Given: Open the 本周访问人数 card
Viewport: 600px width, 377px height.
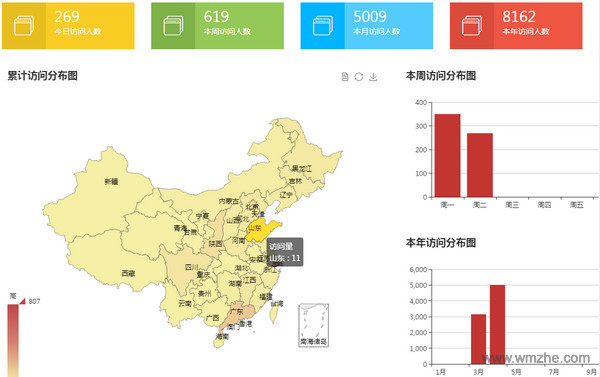Looking at the screenshot, I should click(x=217, y=26).
